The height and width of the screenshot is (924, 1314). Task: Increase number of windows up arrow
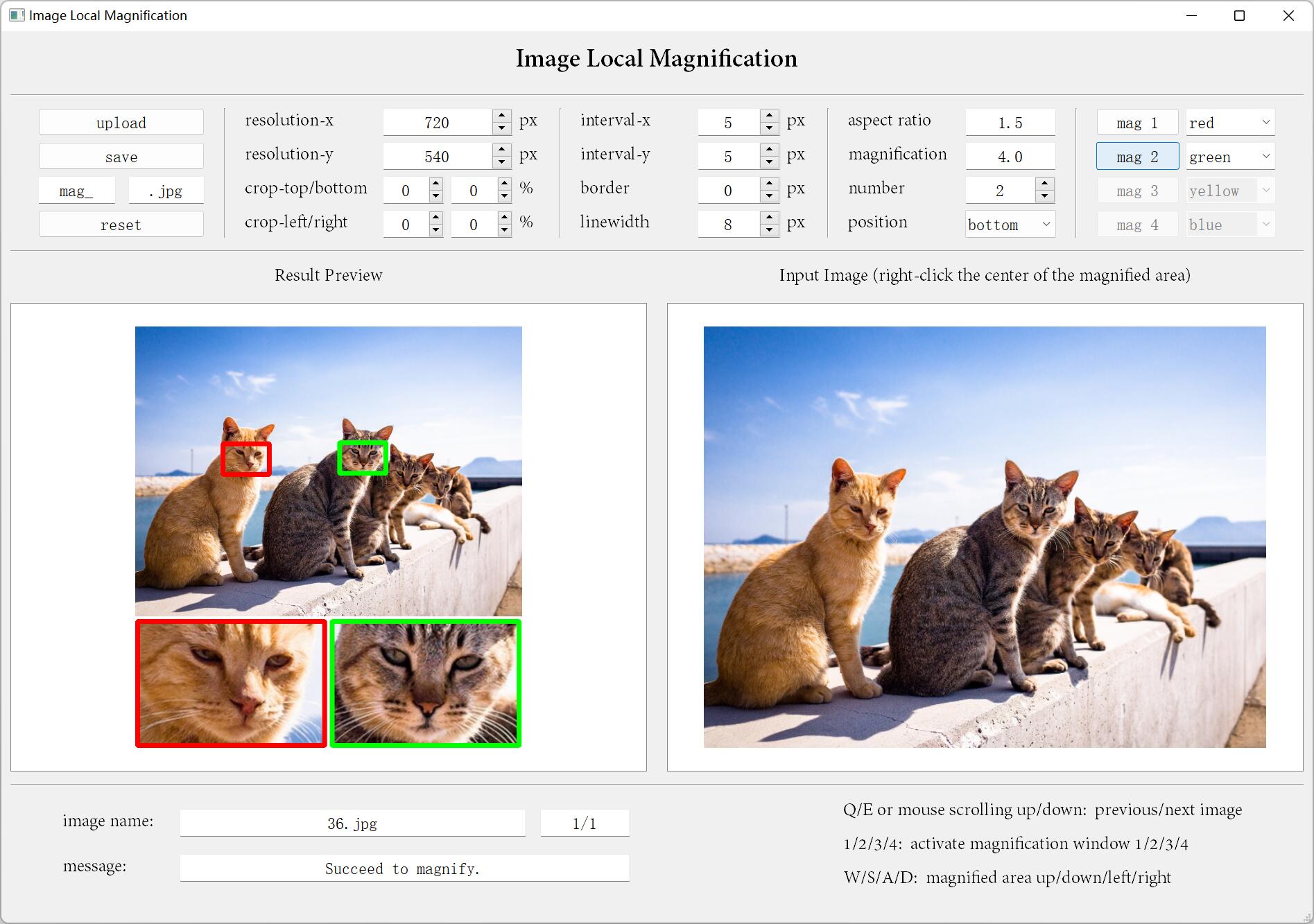(x=1045, y=184)
